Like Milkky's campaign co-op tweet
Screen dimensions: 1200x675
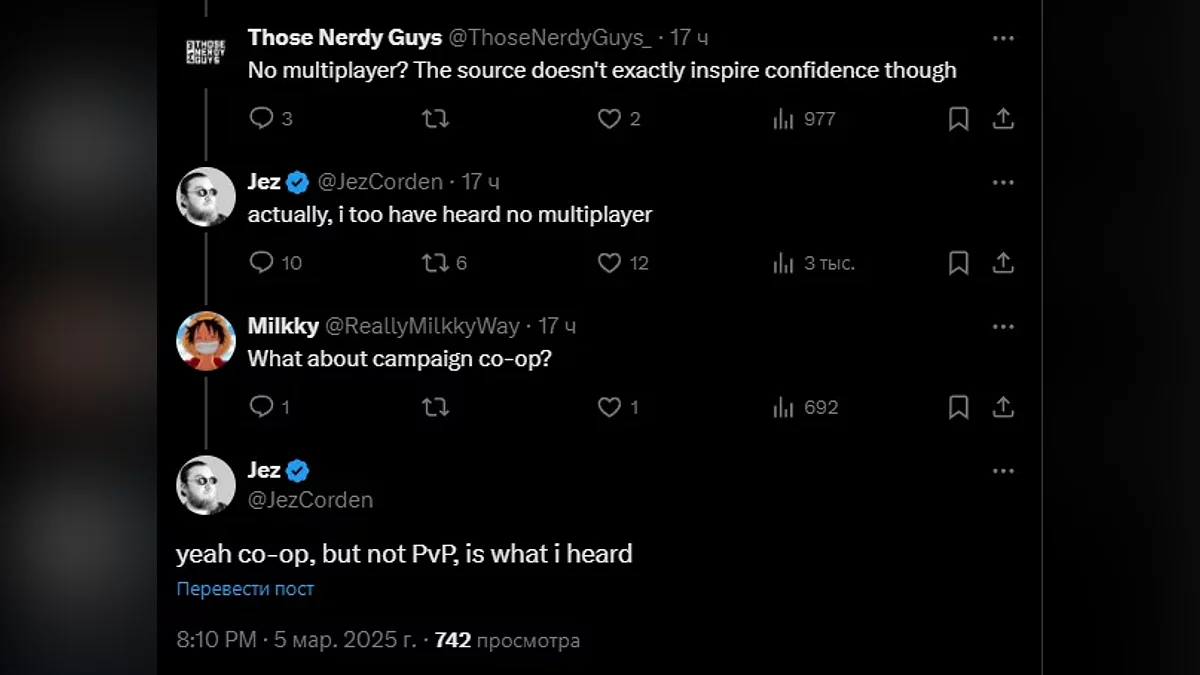tap(610, 407)
